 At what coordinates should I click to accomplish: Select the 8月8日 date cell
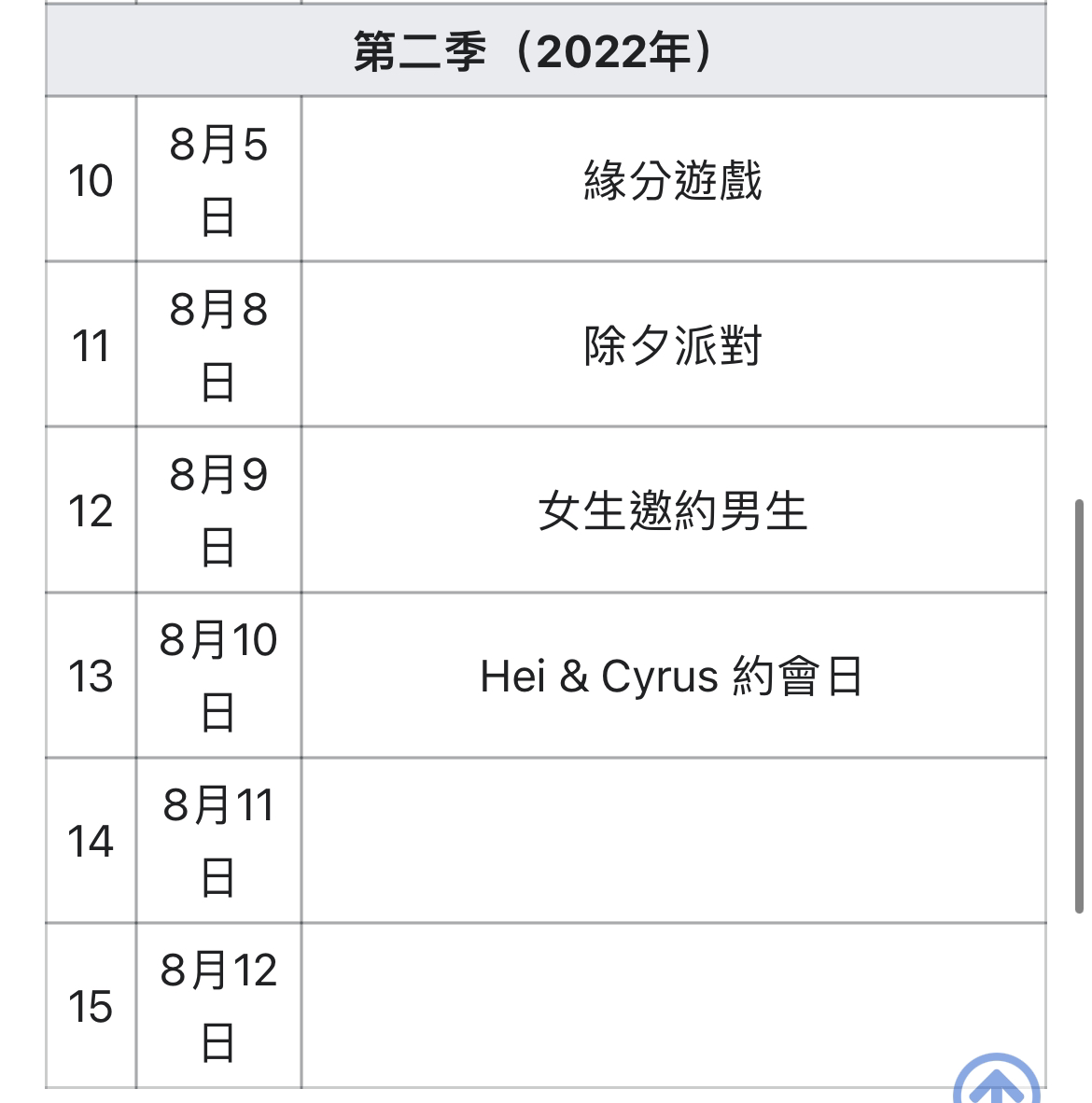[x=218, y=344]
